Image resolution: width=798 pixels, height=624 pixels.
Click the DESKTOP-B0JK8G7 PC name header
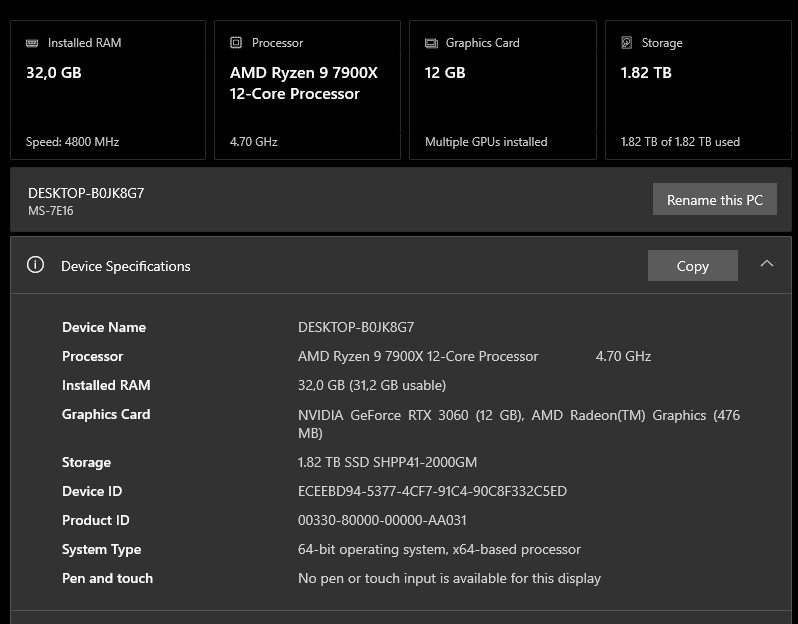[x=86, y=193]
